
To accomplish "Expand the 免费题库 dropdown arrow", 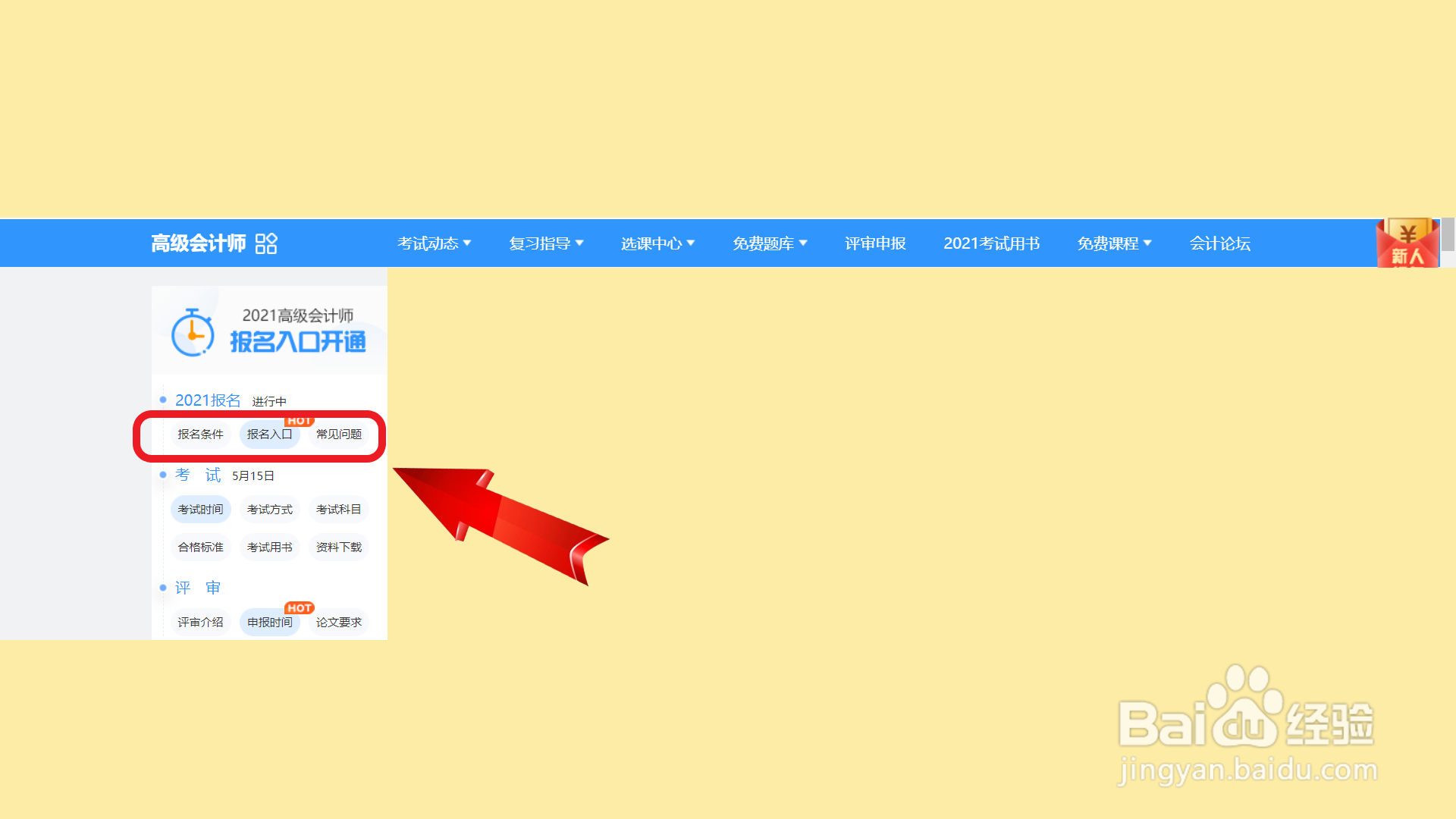I will [x=803, y=243].
